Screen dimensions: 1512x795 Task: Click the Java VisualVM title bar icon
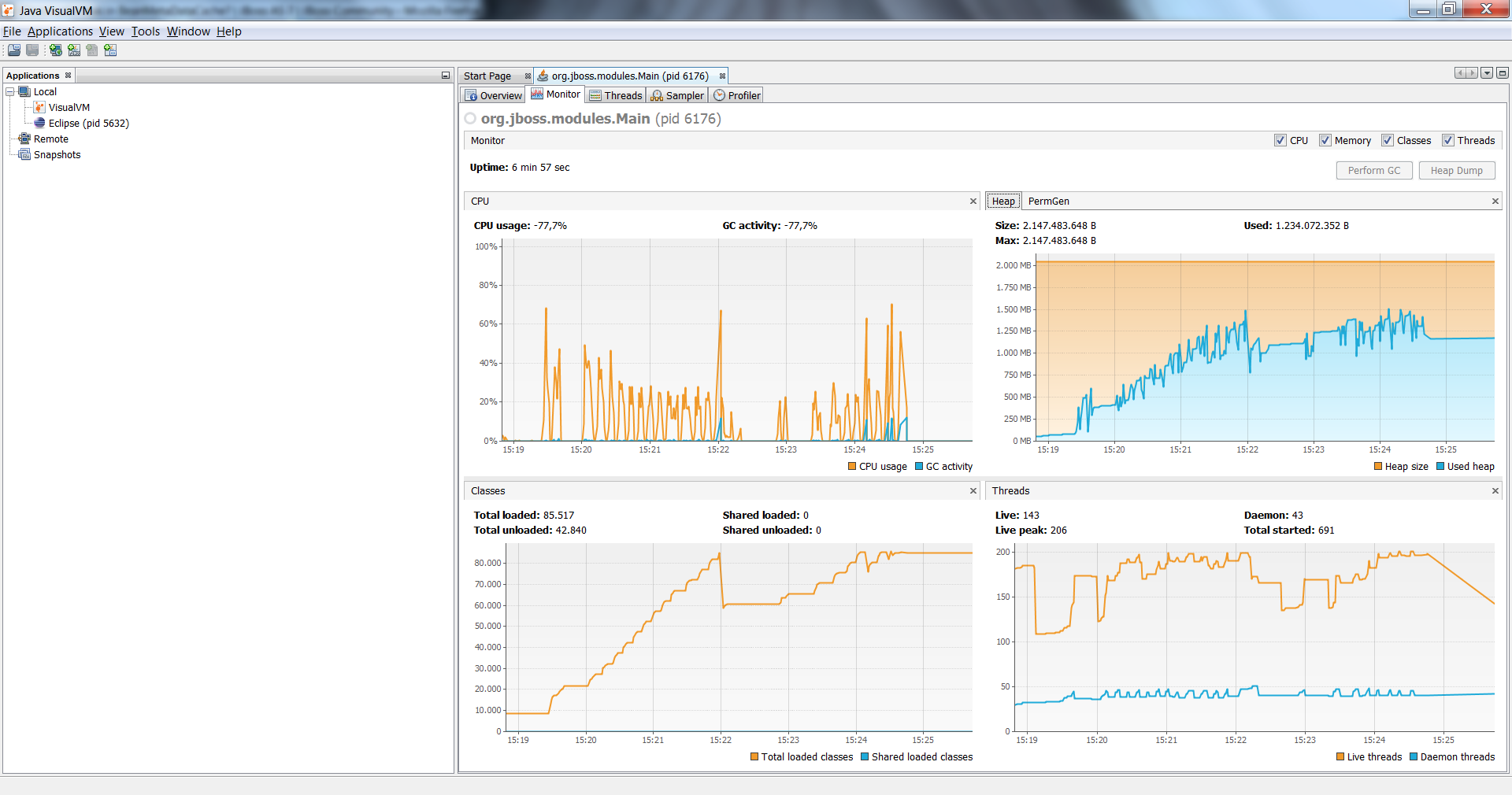tap(9, 10)
